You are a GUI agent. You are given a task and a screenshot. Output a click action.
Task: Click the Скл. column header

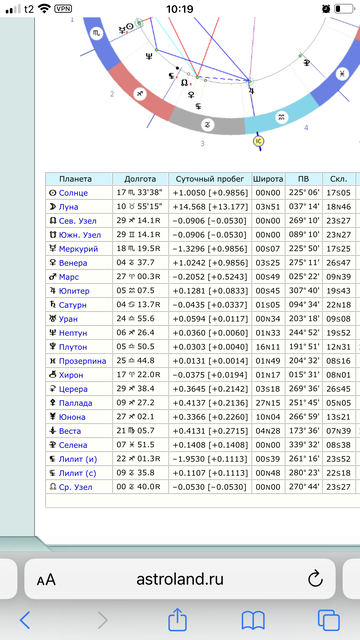click(x=338, y=179)
